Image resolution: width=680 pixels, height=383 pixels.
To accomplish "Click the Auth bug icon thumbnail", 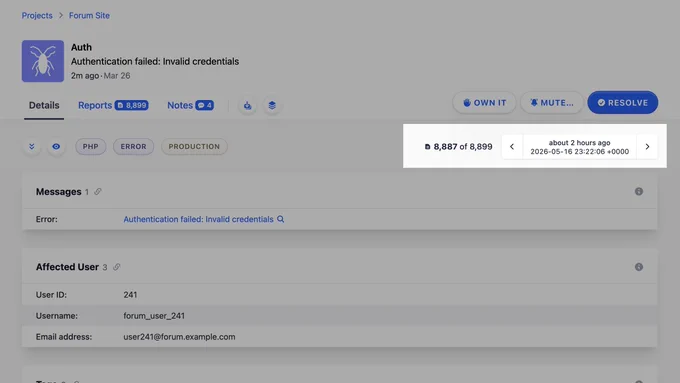I will [43, 61].
